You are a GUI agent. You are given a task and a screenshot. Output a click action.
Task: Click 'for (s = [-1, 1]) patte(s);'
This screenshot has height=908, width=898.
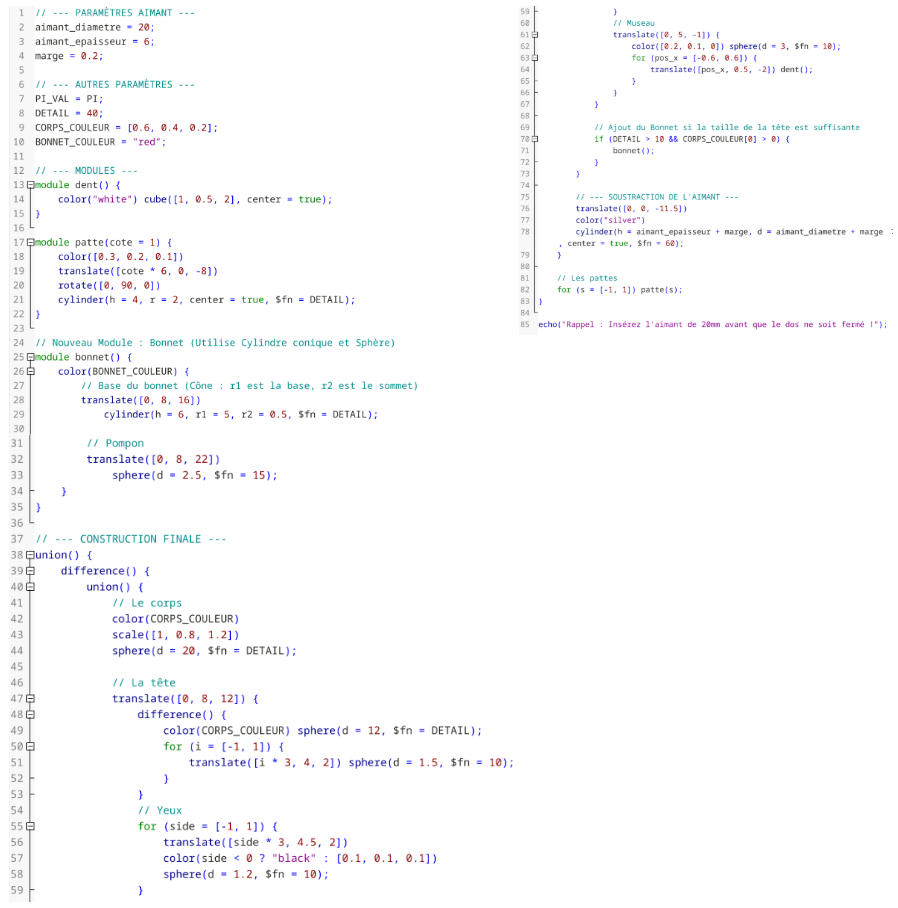click(620, 290)
